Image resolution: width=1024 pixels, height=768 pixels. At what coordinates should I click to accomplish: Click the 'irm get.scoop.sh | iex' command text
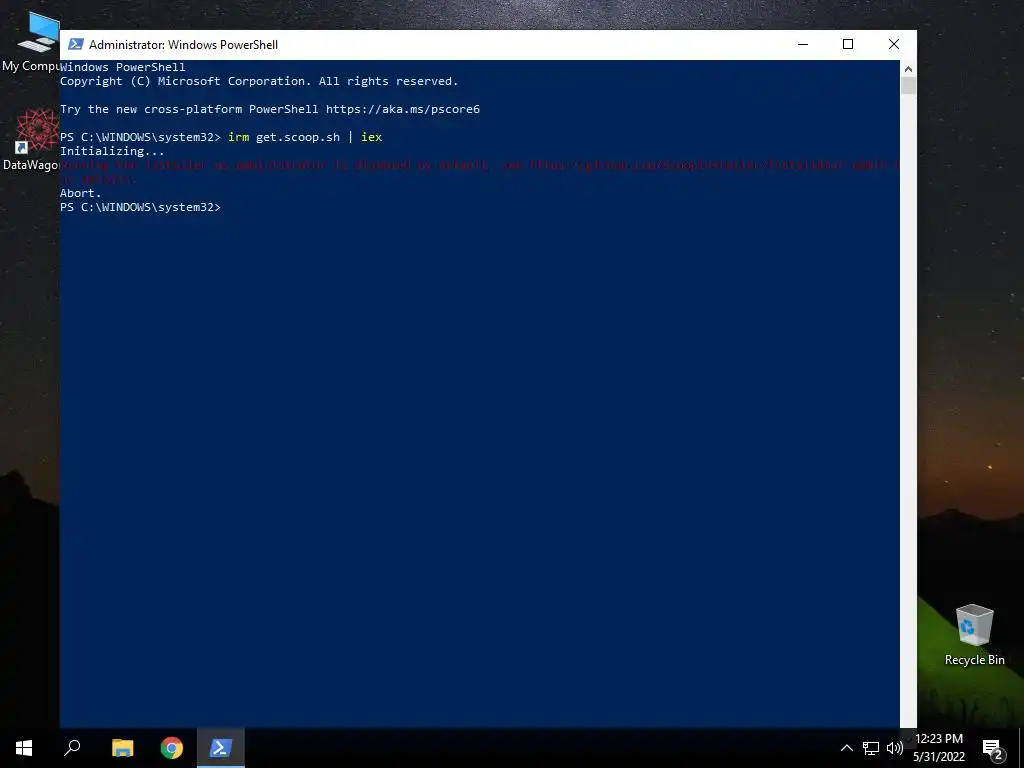coord(305,137)
